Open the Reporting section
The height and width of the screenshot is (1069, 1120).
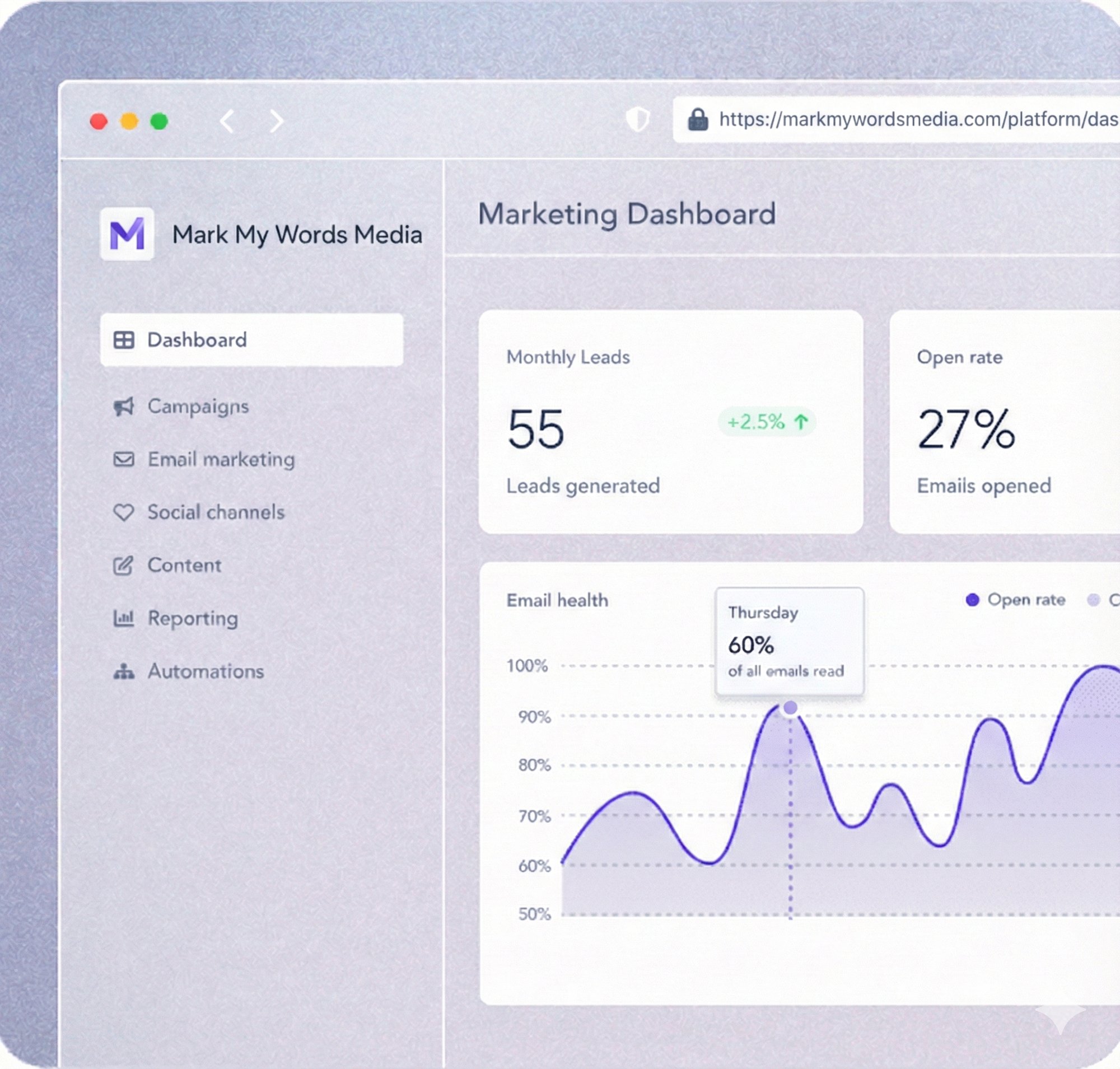click(x=193, y=618)
